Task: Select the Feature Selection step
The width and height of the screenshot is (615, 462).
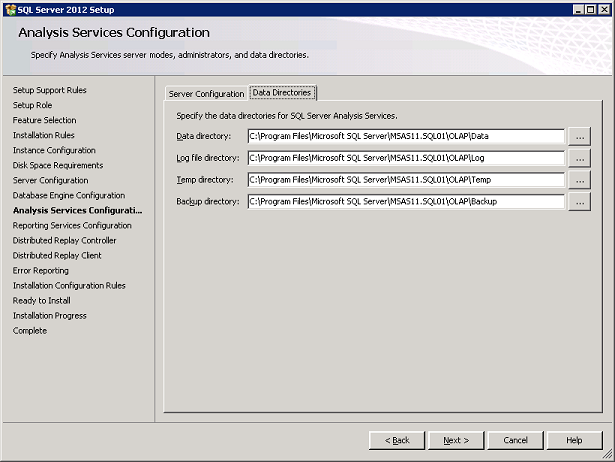Action: point(44,120)
